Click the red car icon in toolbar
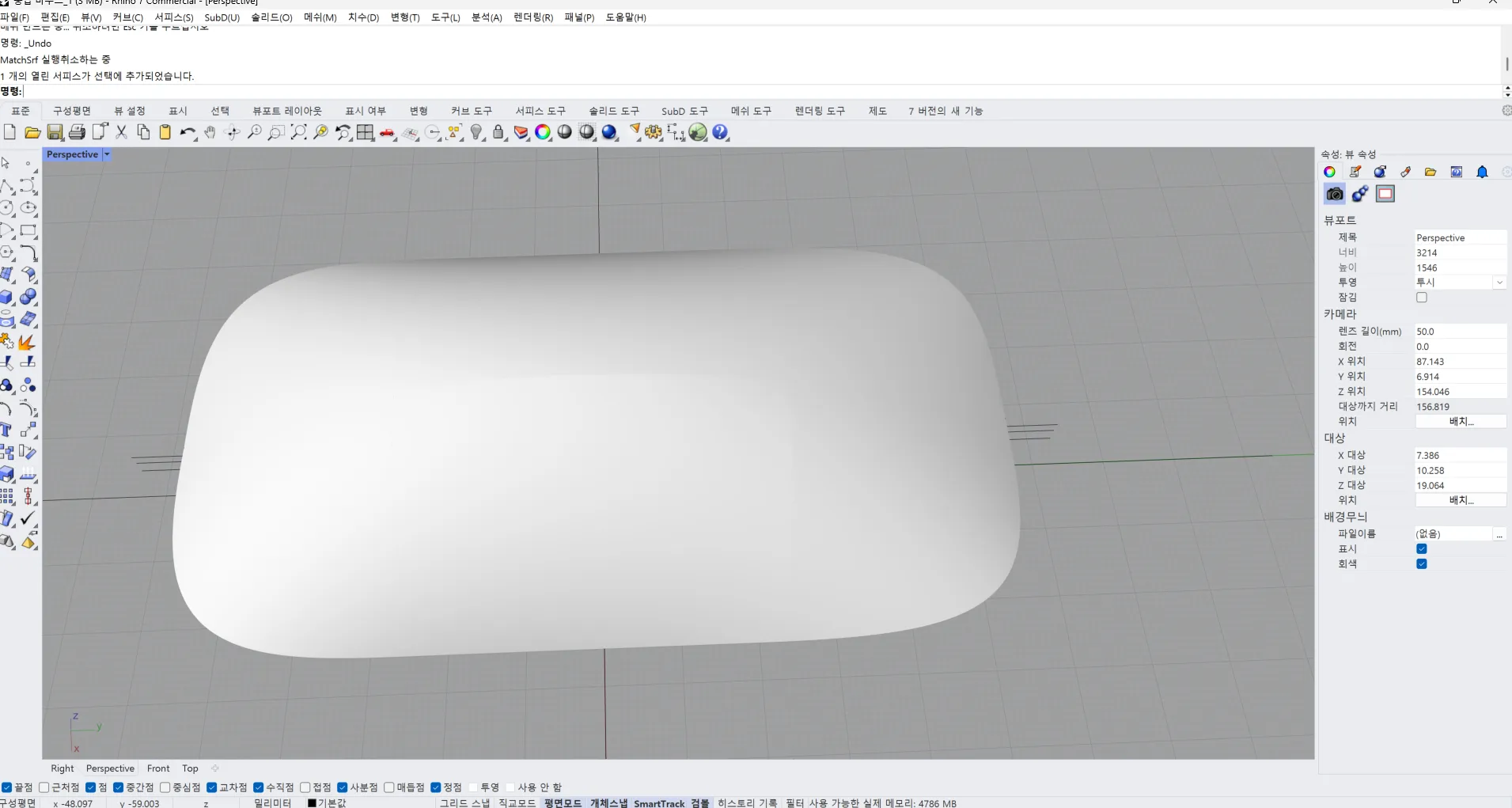This screenshot has height=808, width=1512. click(x=388, y=133)
